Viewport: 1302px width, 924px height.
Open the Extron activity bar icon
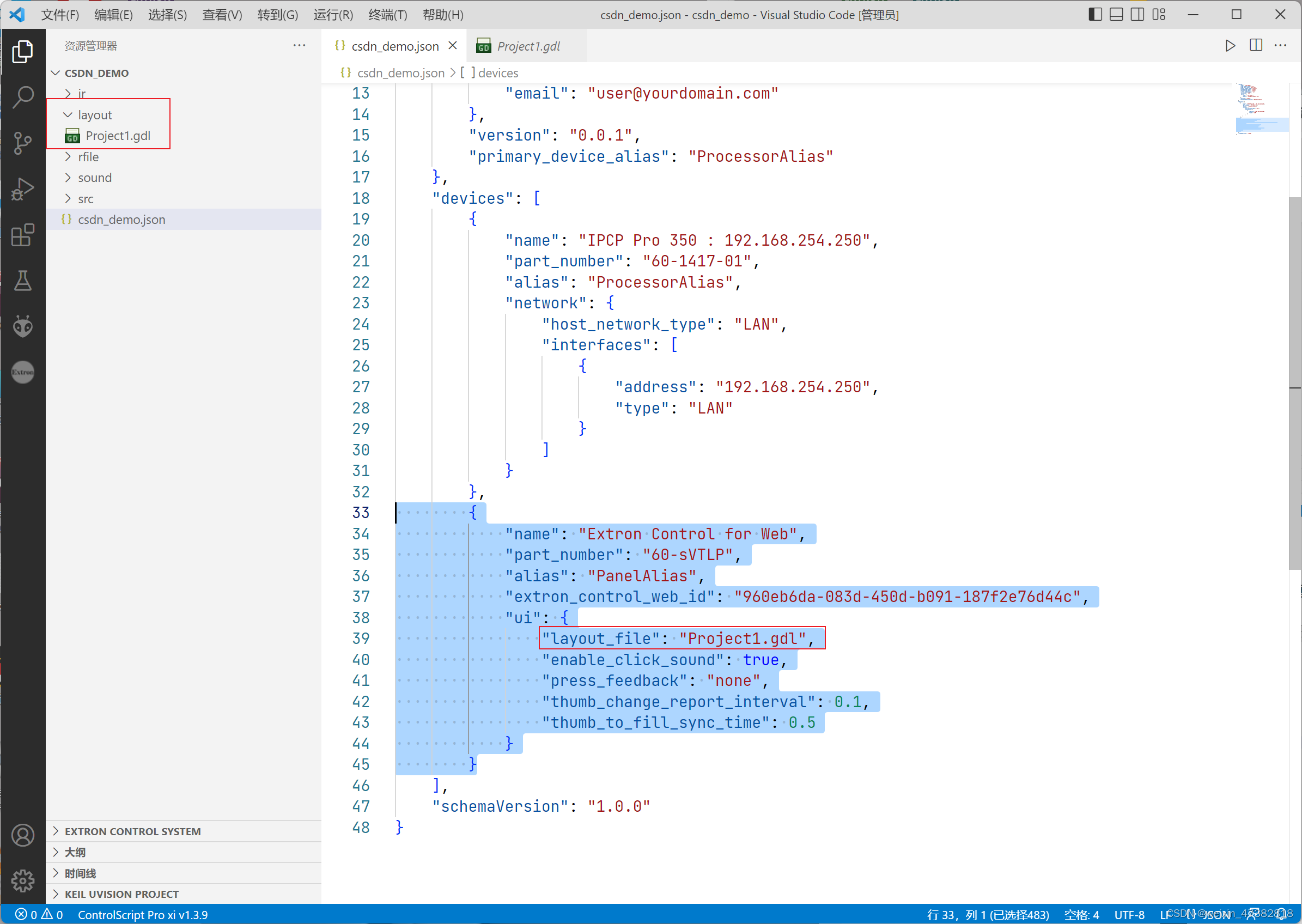tap(23, 372)
